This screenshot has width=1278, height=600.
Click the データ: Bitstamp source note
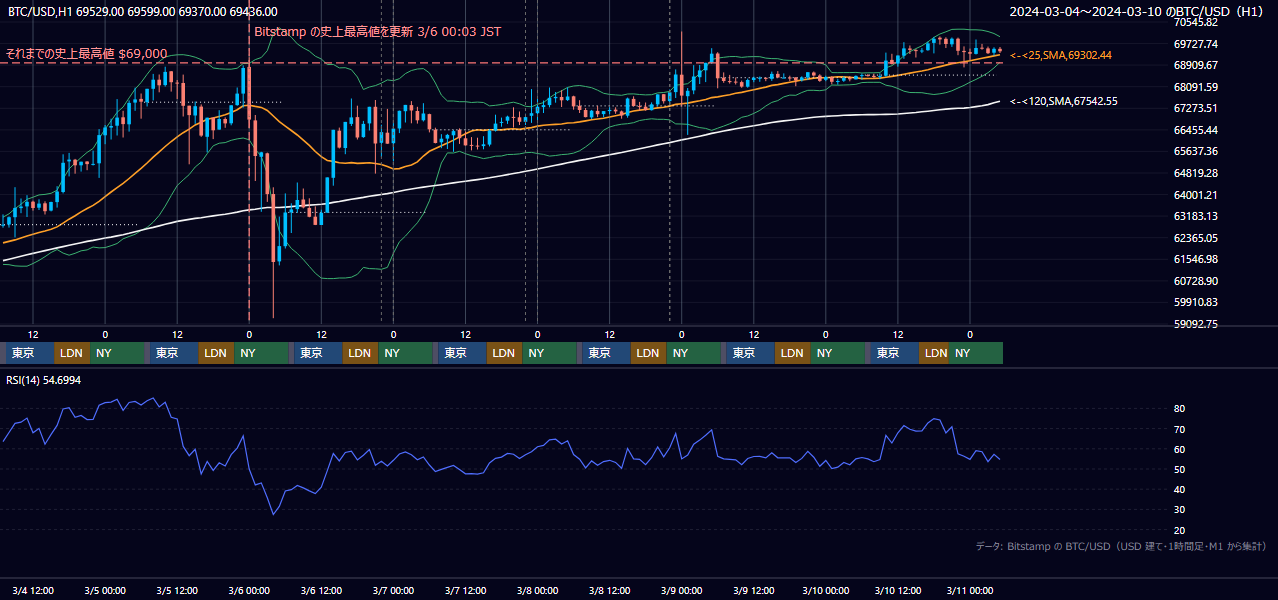1121,546
